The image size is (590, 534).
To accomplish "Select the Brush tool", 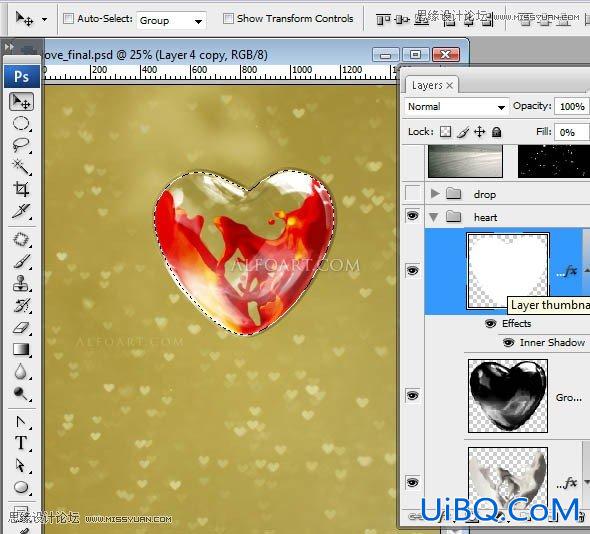I will point(21,262).
